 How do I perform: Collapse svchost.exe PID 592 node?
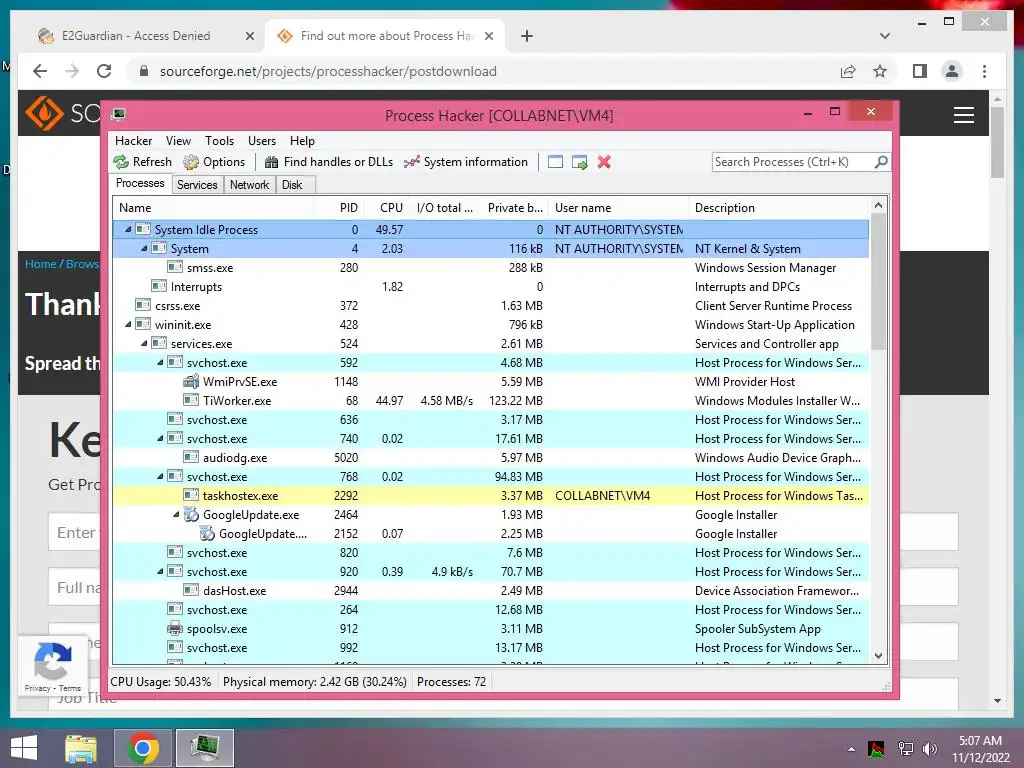161,362
